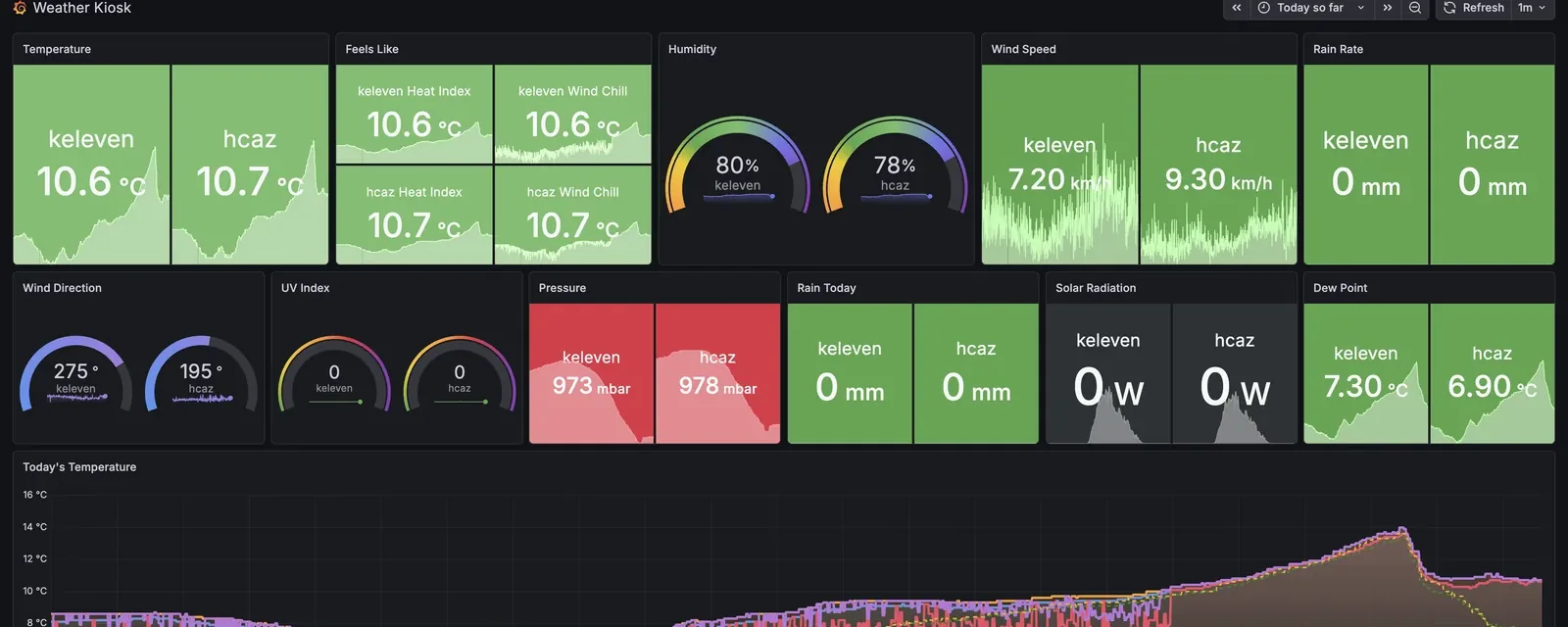This screenshot has height=627, width=1568.
Task: Click the hcaz Heat Index stat
Action: (x=414, y=216)
